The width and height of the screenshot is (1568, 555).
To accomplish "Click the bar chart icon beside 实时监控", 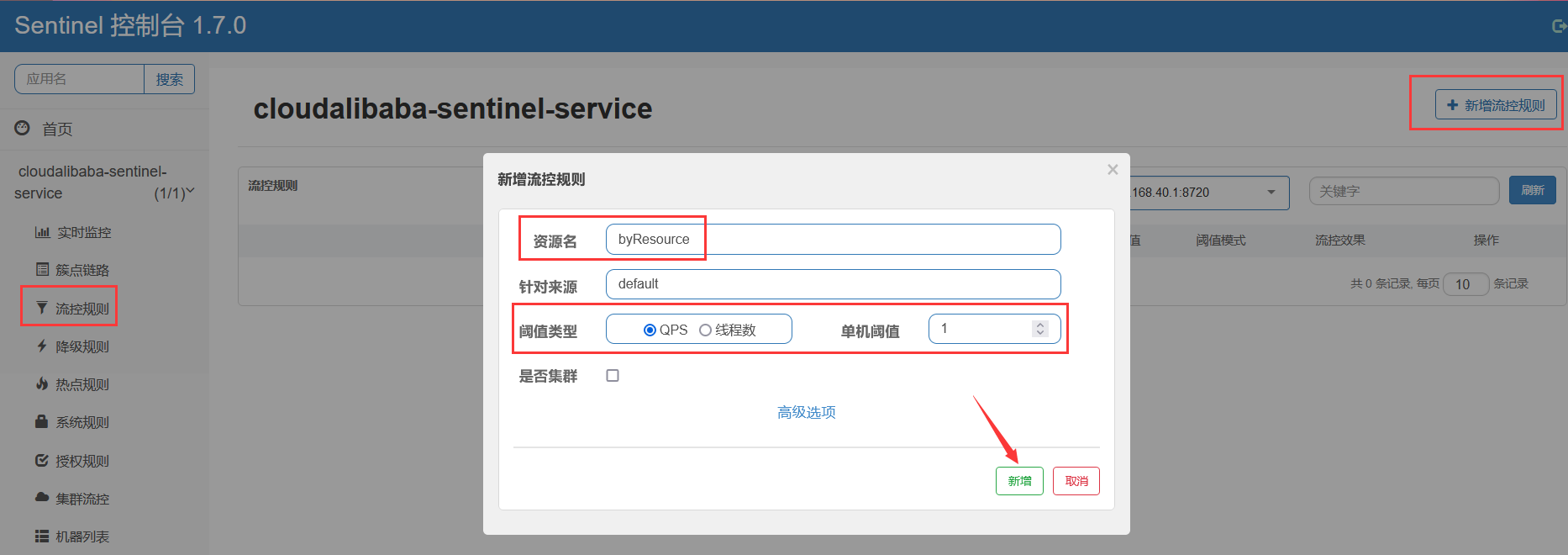I will 42,232.
